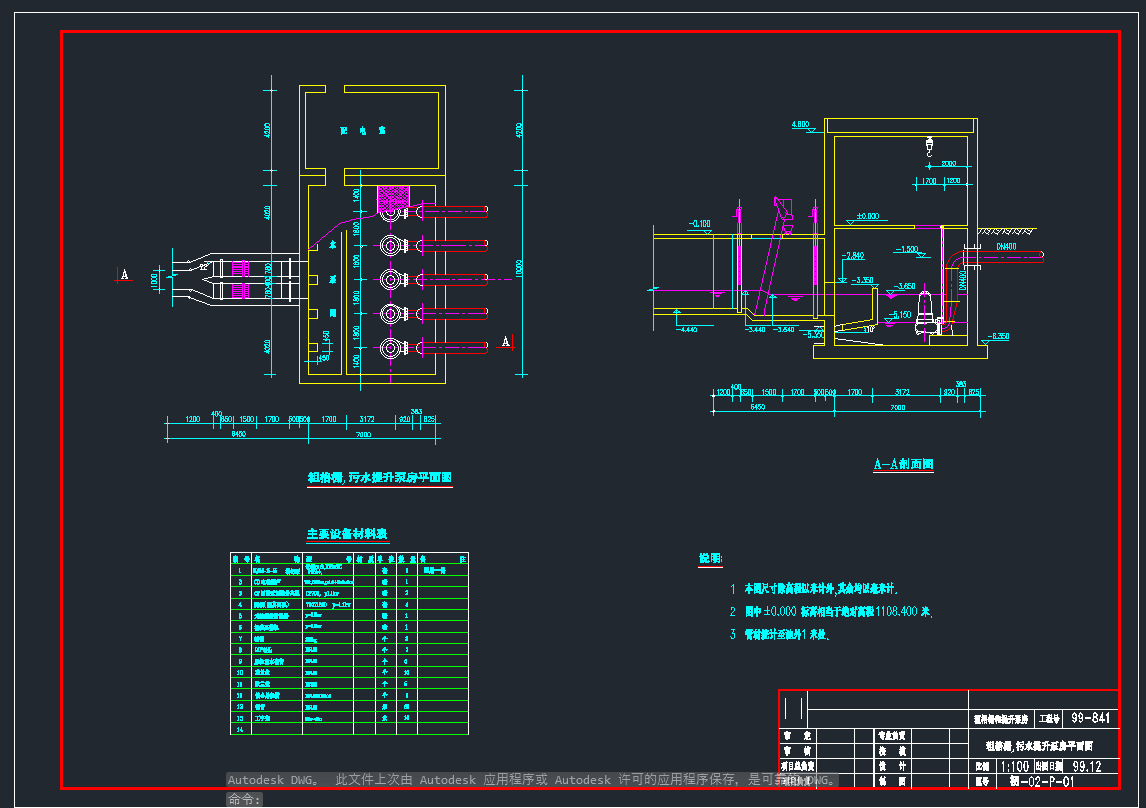Select the 10000 vertical dimension in plan

[x=519, y=268]
